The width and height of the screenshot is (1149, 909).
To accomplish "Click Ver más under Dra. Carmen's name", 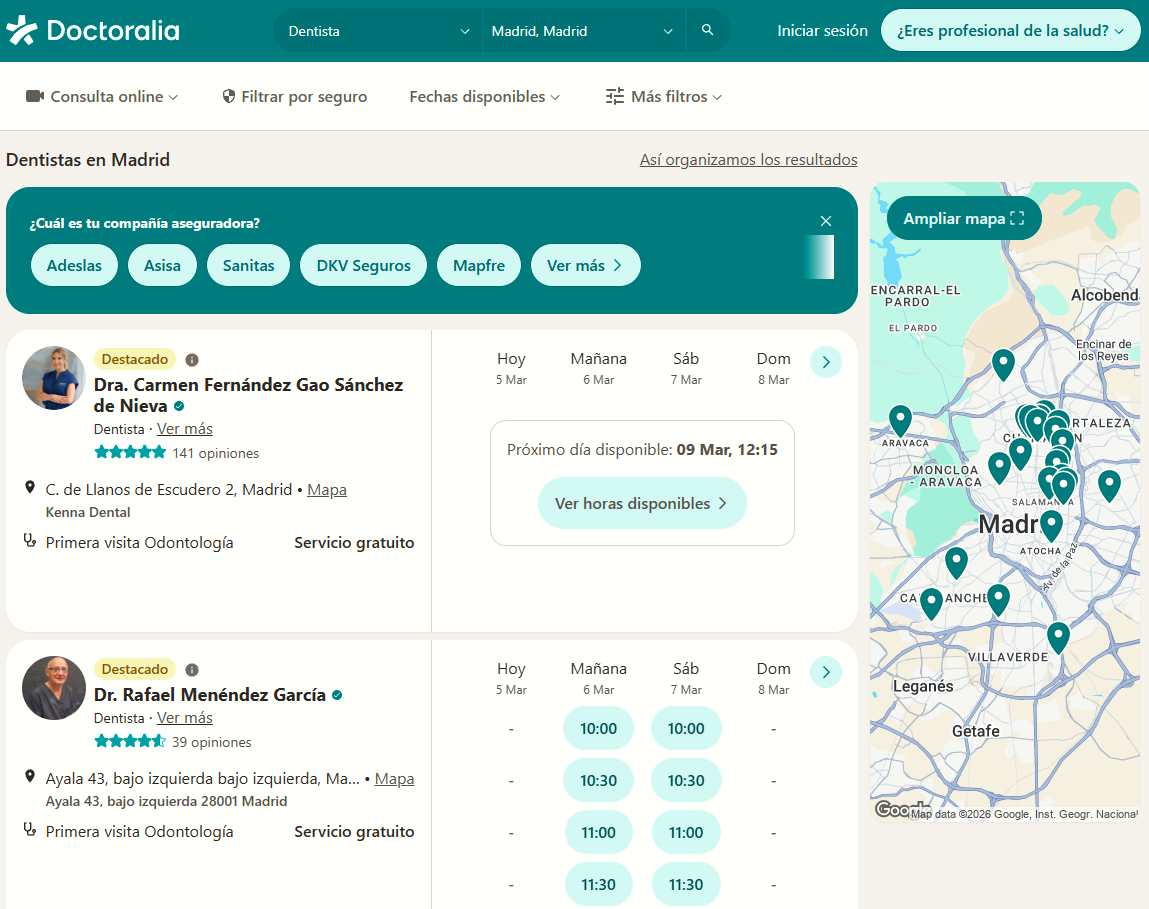I will click(184, 428).
